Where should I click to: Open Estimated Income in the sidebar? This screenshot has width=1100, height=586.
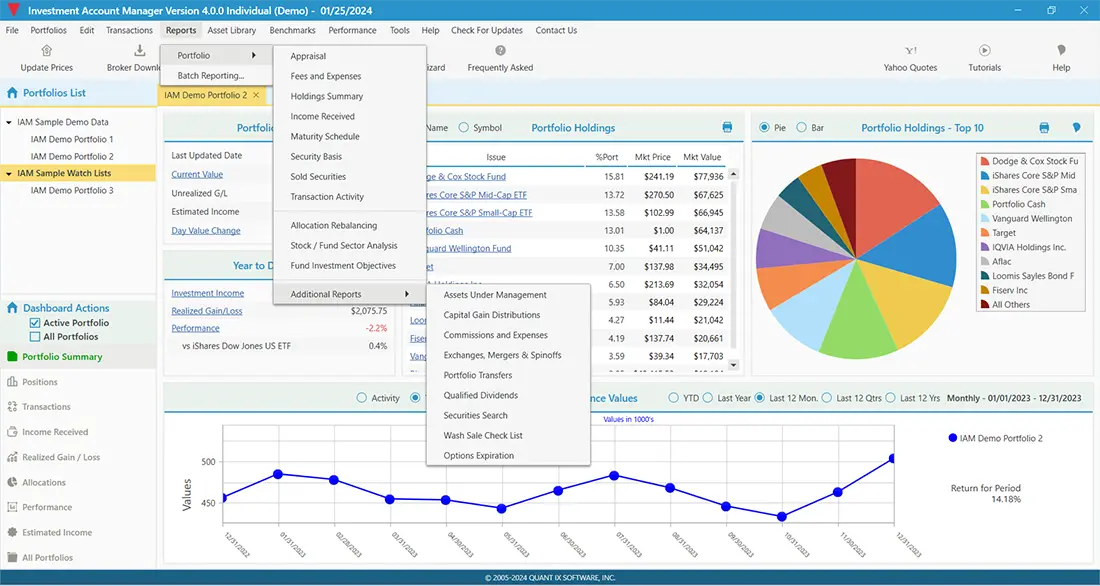[x=56, y=533]
